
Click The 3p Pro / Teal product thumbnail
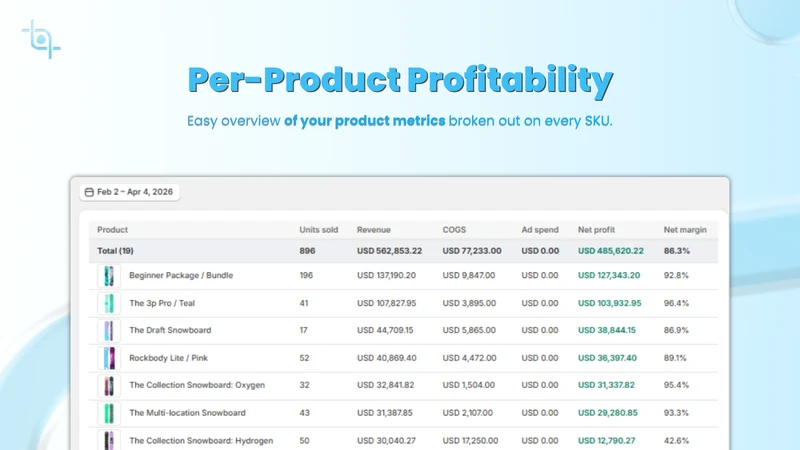tap(109, 304)
